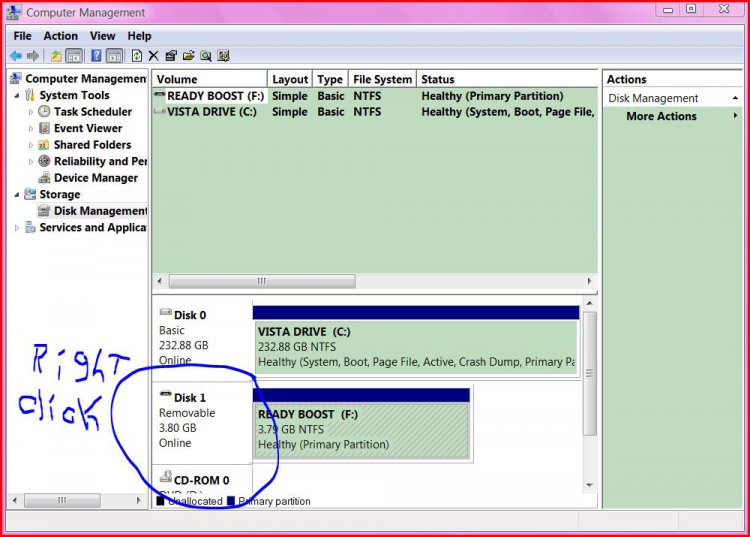The width and height of the screenshot is (750, 537).
Task: Click the Disk 0 drive icon
Action: pyautogui.click(x=165, y=313)
